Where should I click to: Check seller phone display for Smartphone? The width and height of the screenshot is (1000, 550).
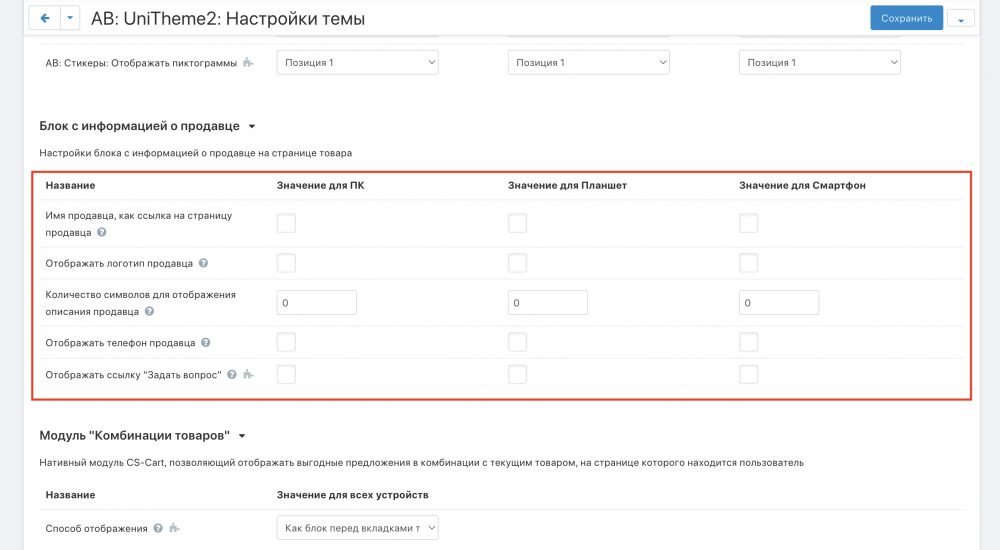(x=748, y=342)
